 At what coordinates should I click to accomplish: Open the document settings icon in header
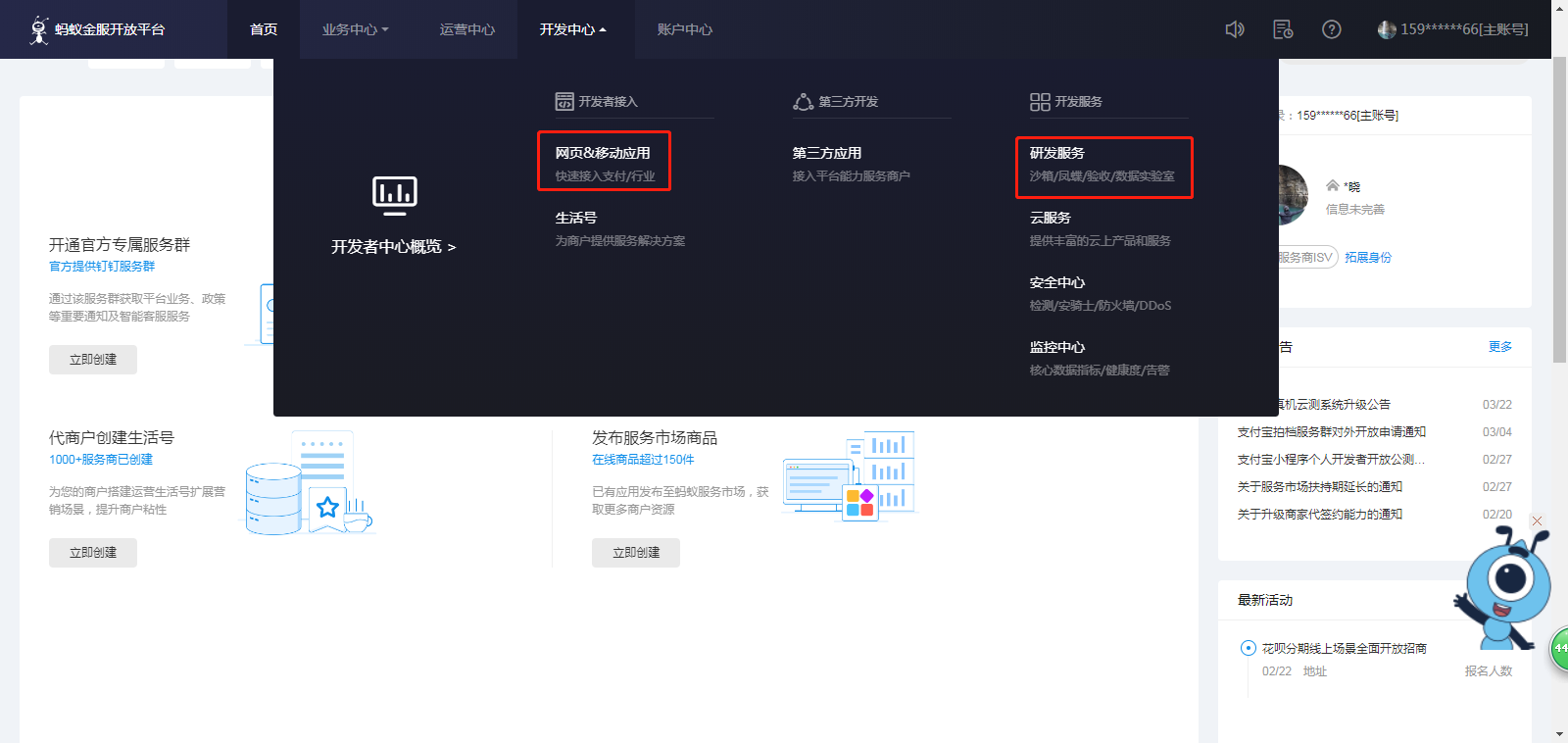point(1283,29)
